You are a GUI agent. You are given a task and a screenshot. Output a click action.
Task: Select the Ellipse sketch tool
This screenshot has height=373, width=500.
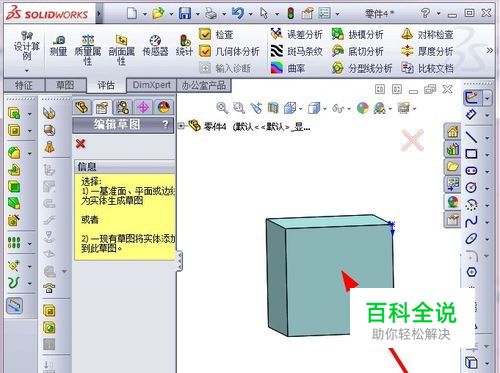click(x=471, y=238)
